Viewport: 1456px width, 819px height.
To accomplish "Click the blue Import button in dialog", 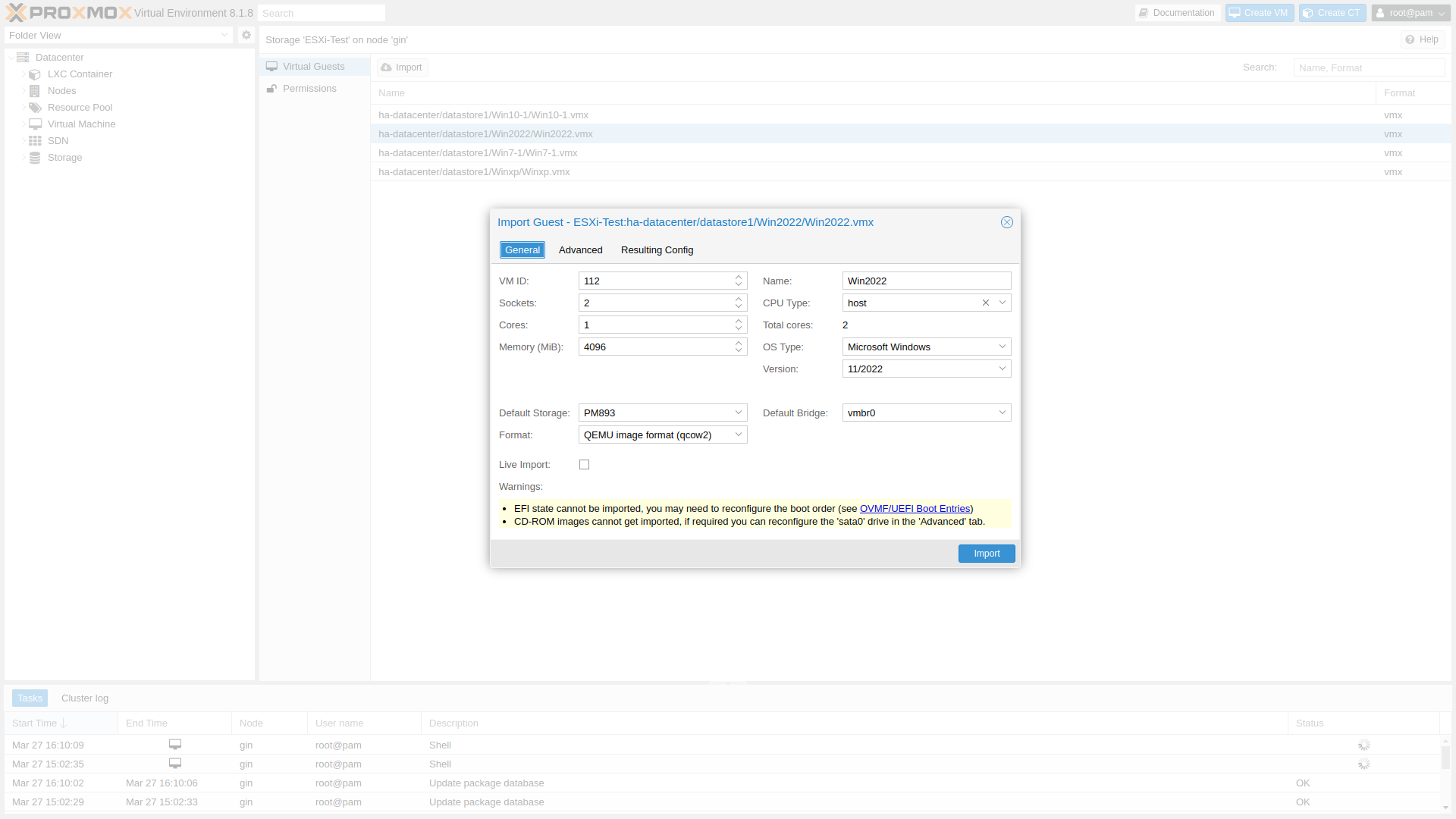I will [986, 554].
